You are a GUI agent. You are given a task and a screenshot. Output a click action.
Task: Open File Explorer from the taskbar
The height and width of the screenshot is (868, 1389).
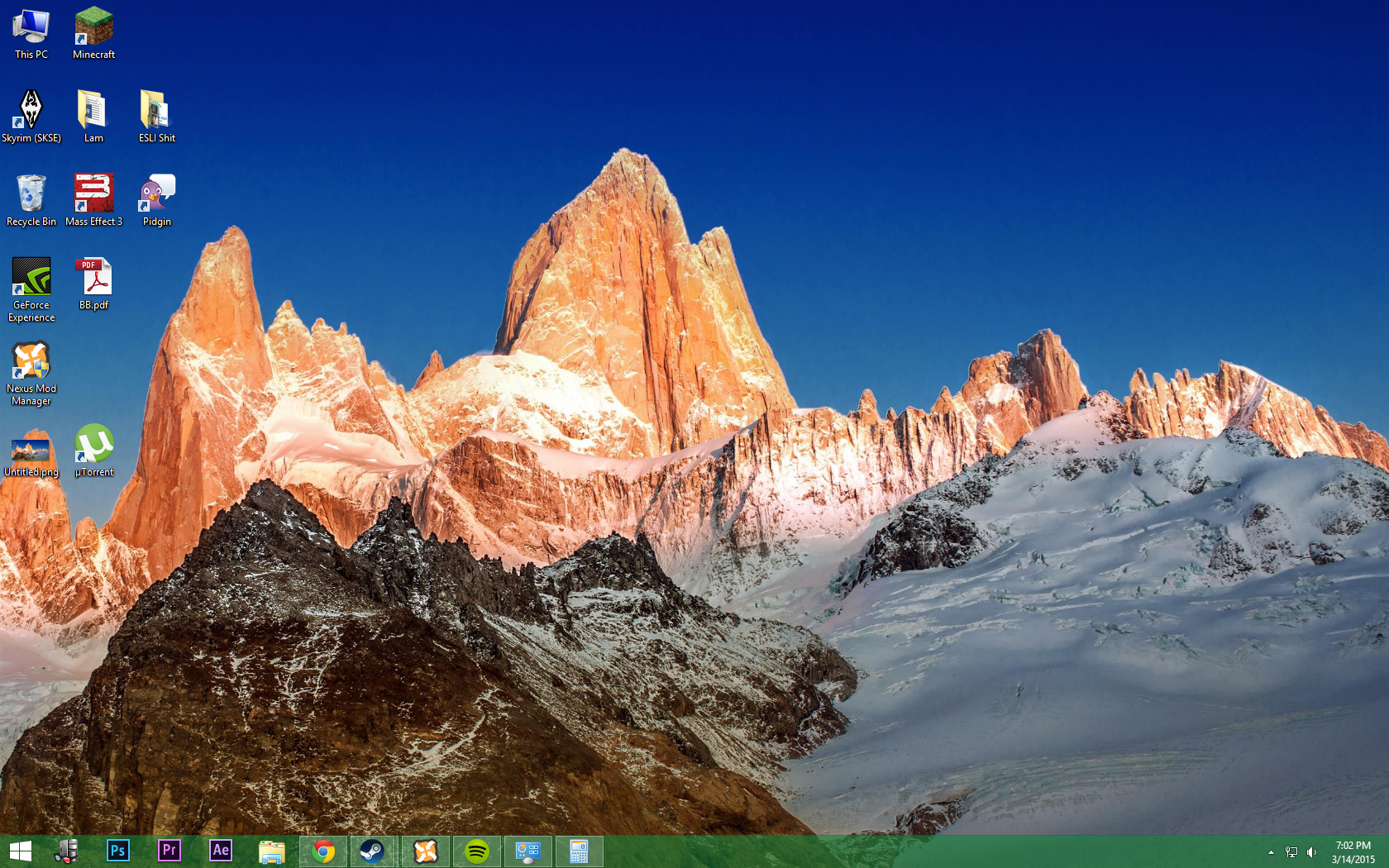point(272,851)
